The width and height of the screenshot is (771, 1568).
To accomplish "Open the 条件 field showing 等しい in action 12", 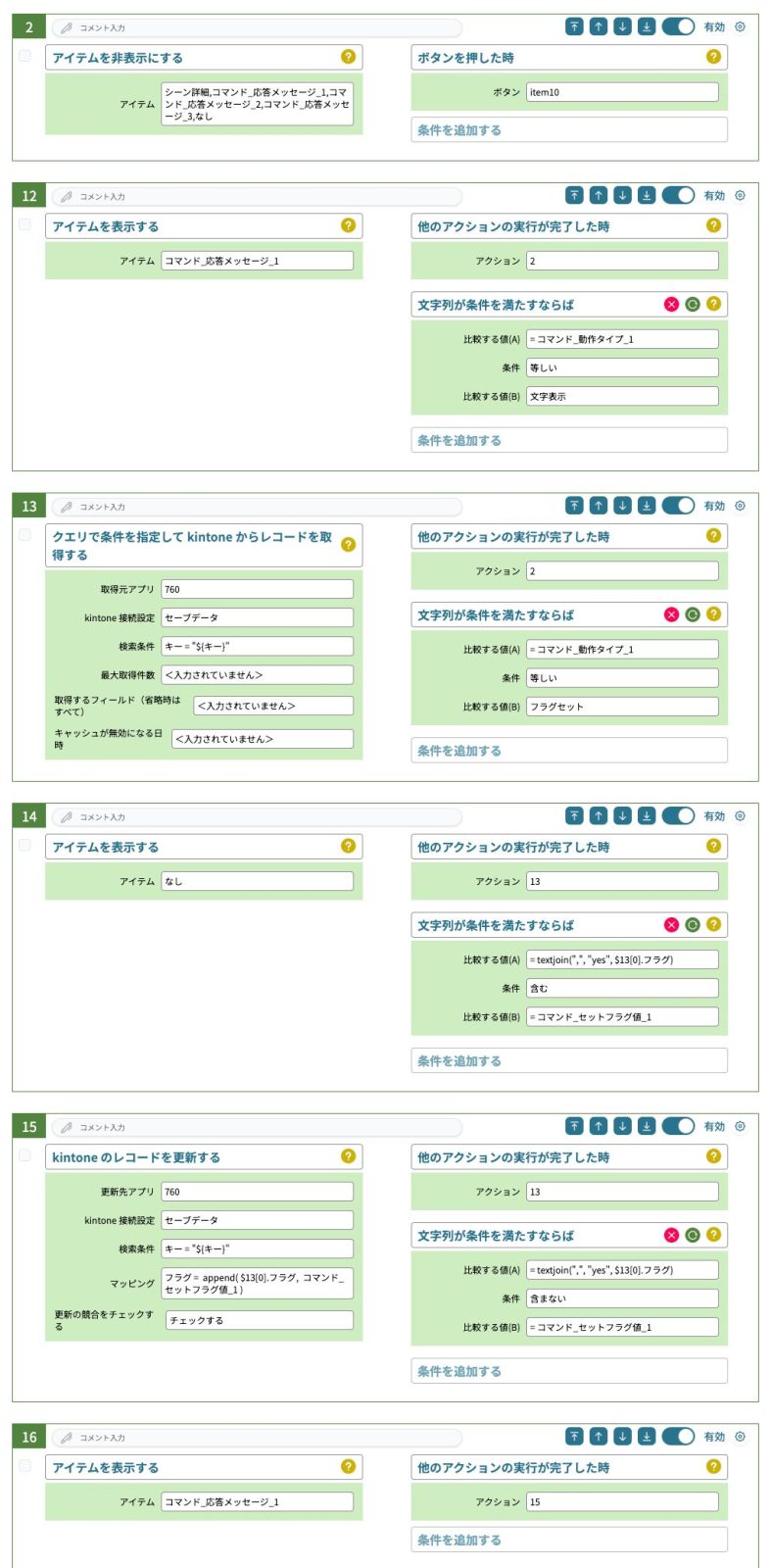I will pyautogui.click(x=621, y=367).
